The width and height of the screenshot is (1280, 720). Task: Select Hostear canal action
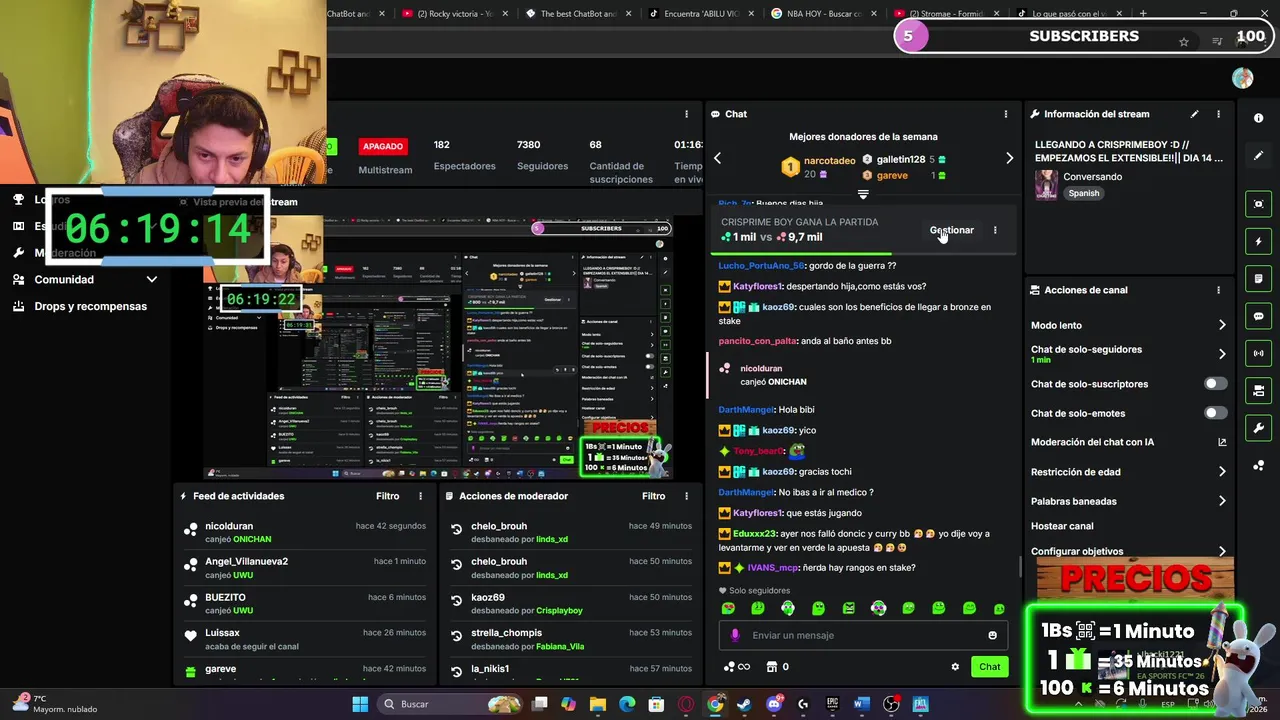(1062, 526)
